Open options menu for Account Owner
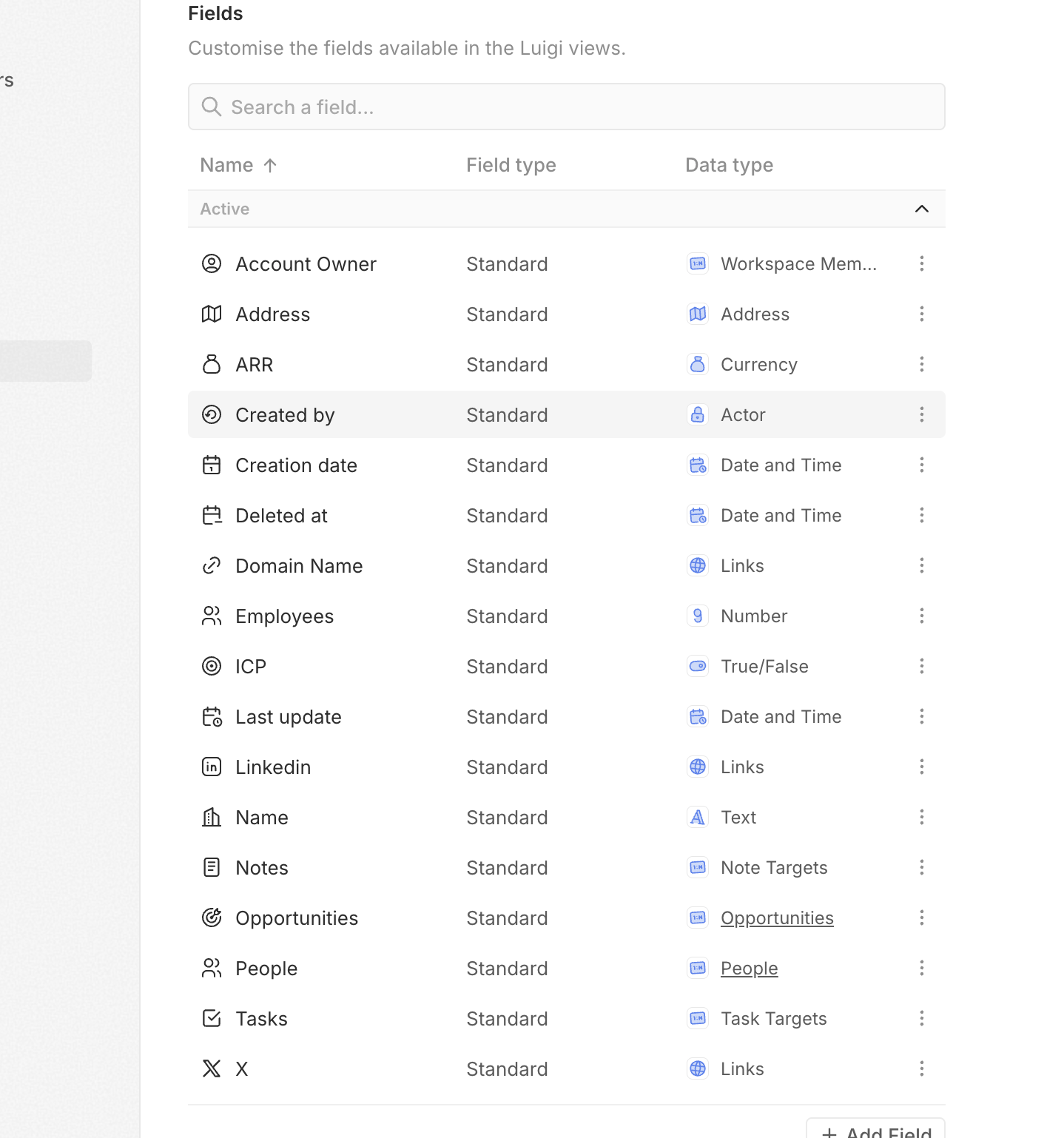This screenshot has height=1138, width=1064. 922,263
